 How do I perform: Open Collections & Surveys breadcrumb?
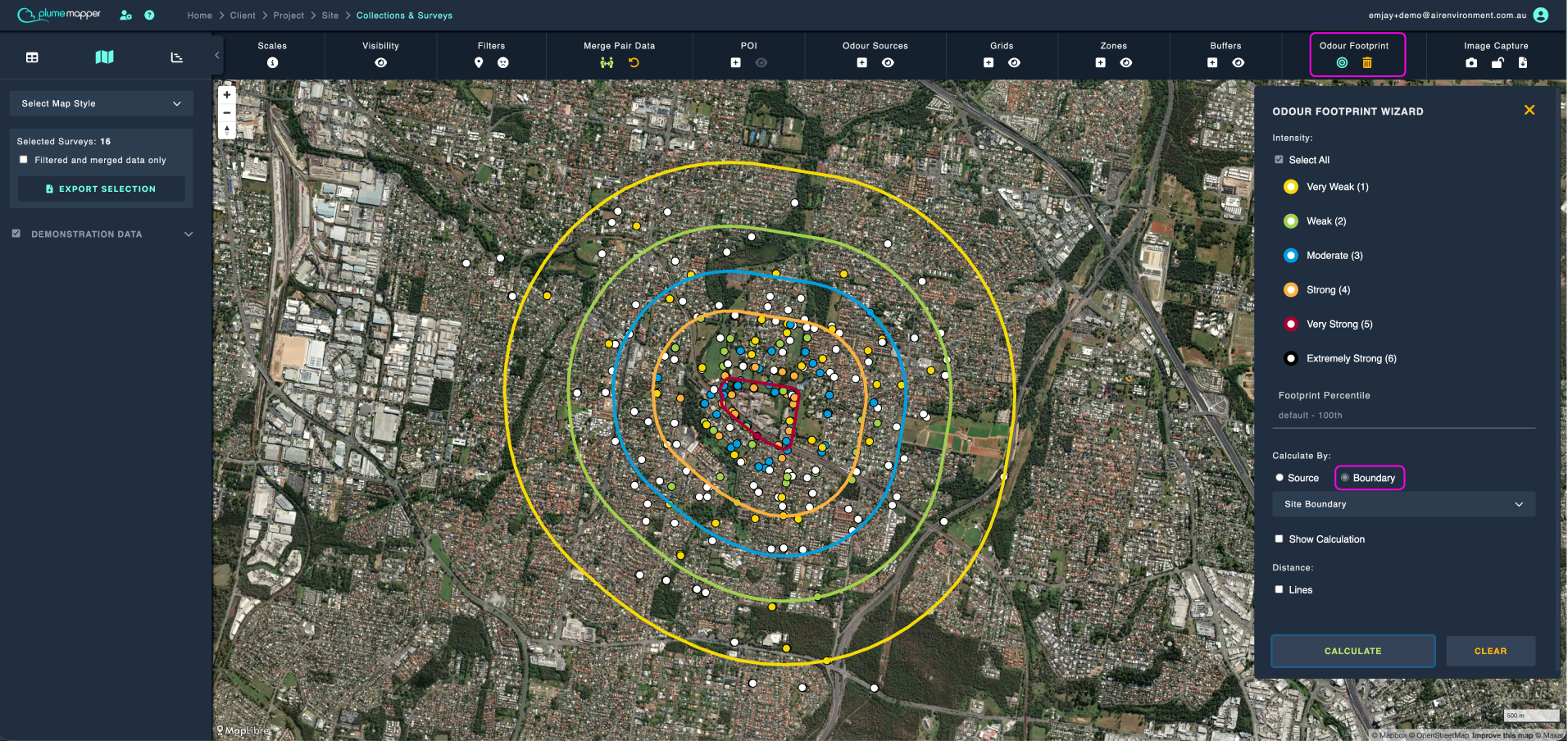coord(404,16)
